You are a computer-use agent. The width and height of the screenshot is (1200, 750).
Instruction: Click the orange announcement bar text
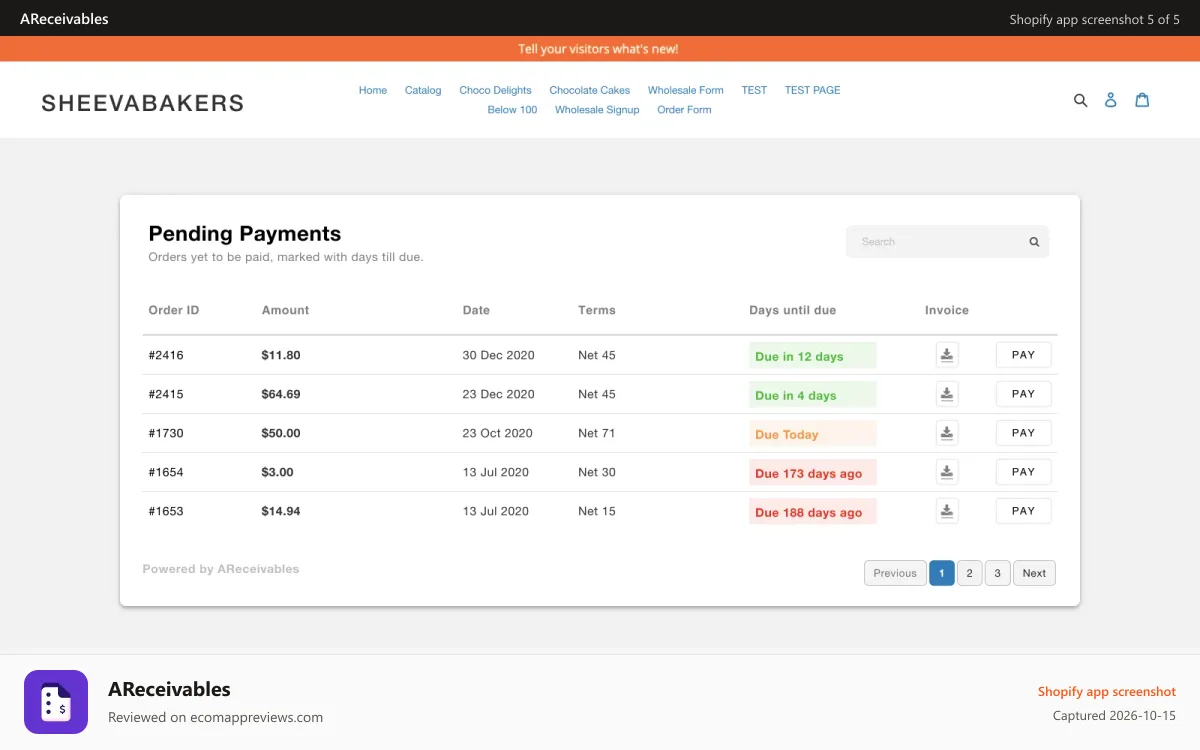coord(598,49)
